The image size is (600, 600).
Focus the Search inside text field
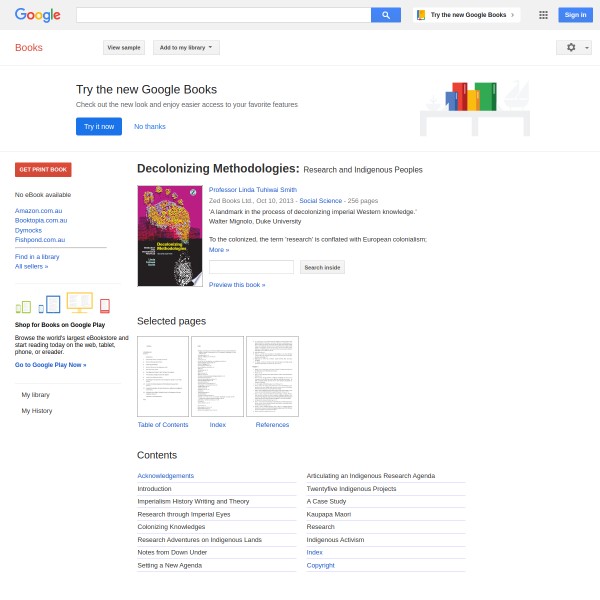click(x=251, y=267)
